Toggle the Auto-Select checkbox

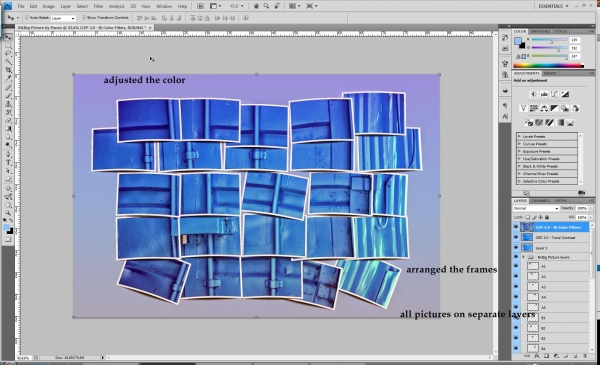(27, 18)
